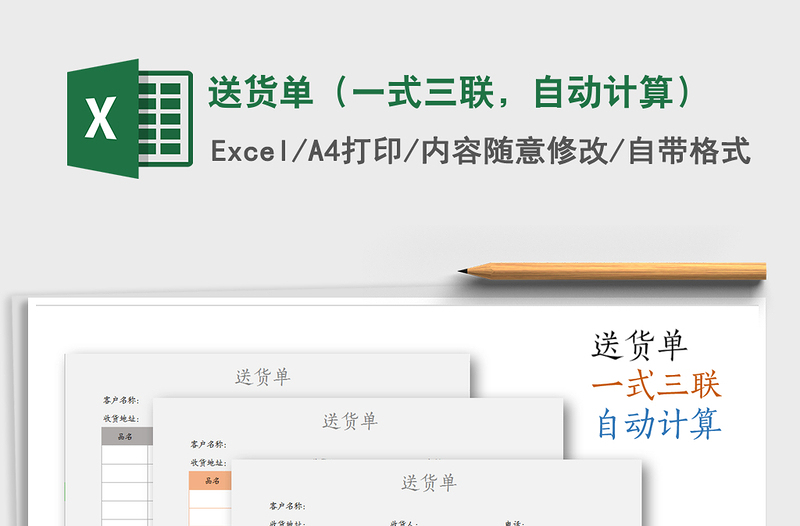This screenshot has height=526, width=800.
Task: Click the 送货单 title on the front sheet
Action: 429,483
